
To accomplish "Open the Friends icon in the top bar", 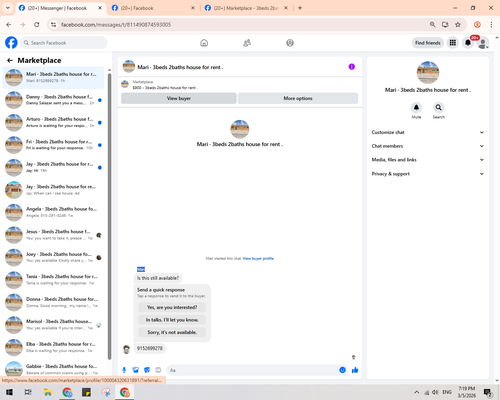I will tap(247, 43).
